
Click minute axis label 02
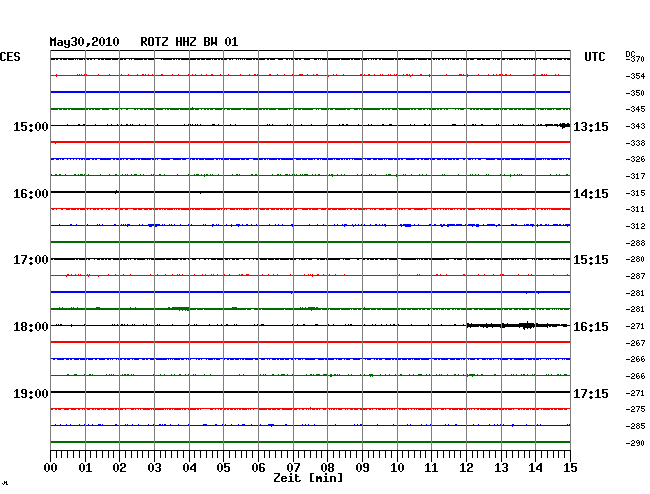[119, 468]
